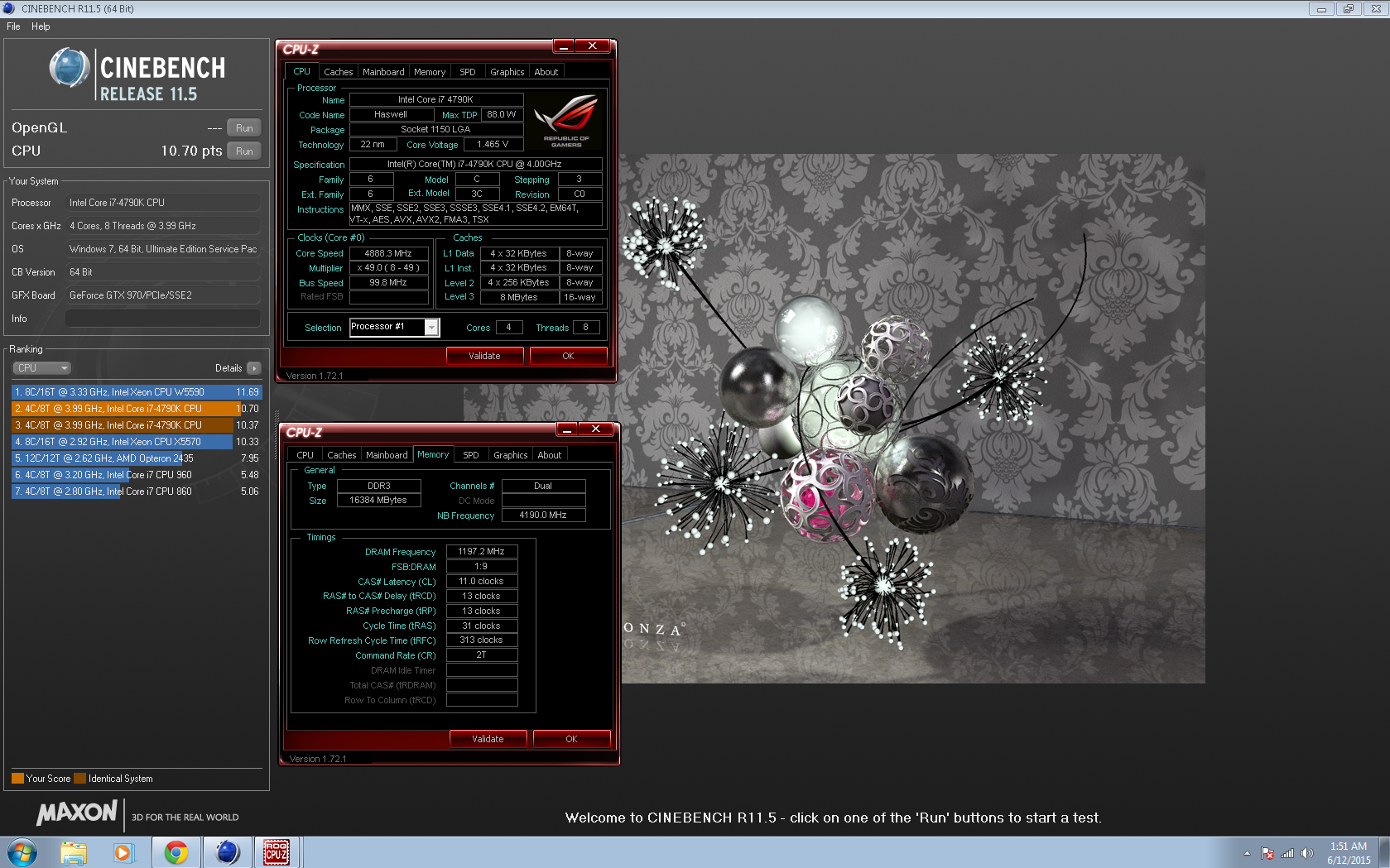The image size is (1390, 868).
Task: Click the Cores x GHz field
Action: [163, 226]
